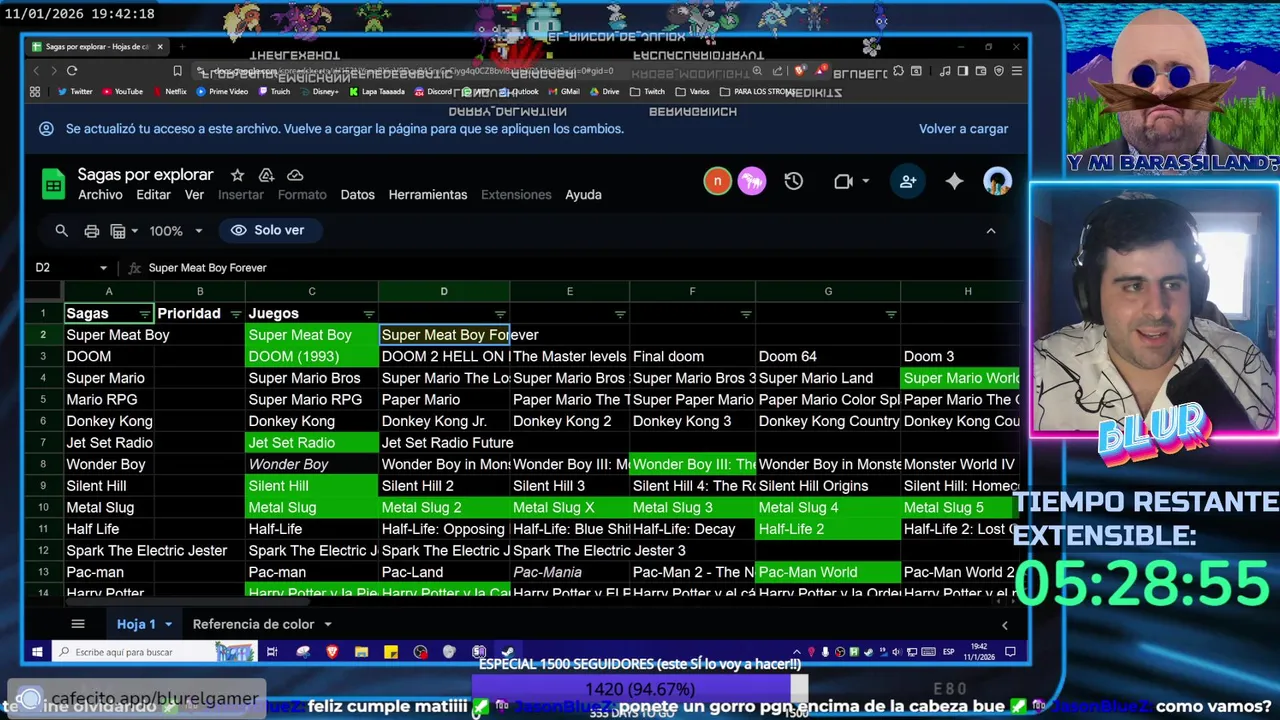Open the Prioridad column filter
Screen dimensions: 1280x720
tap(236, 314)
